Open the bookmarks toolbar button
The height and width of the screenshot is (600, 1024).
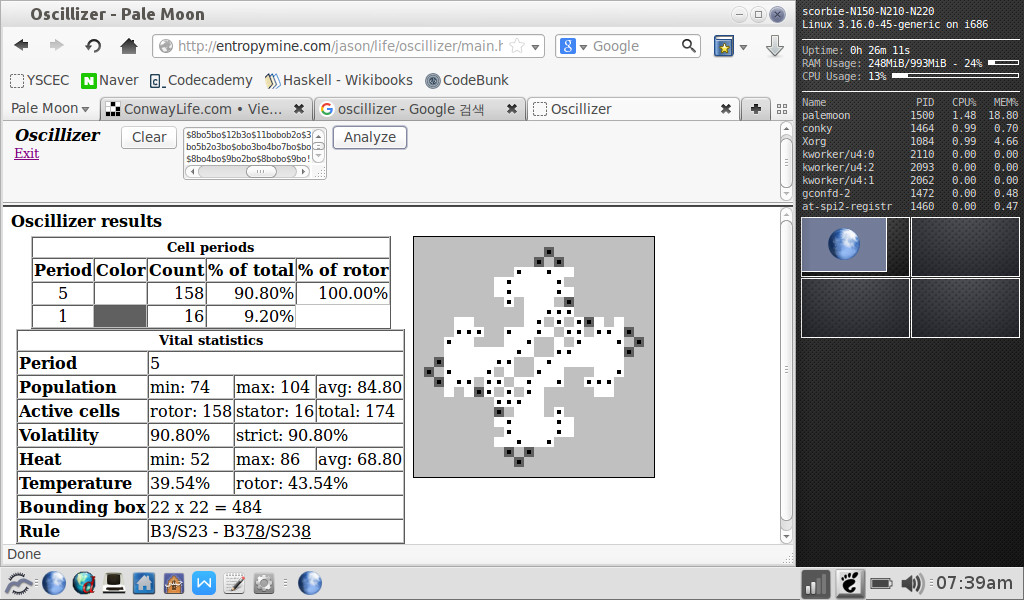pos(724,46)
